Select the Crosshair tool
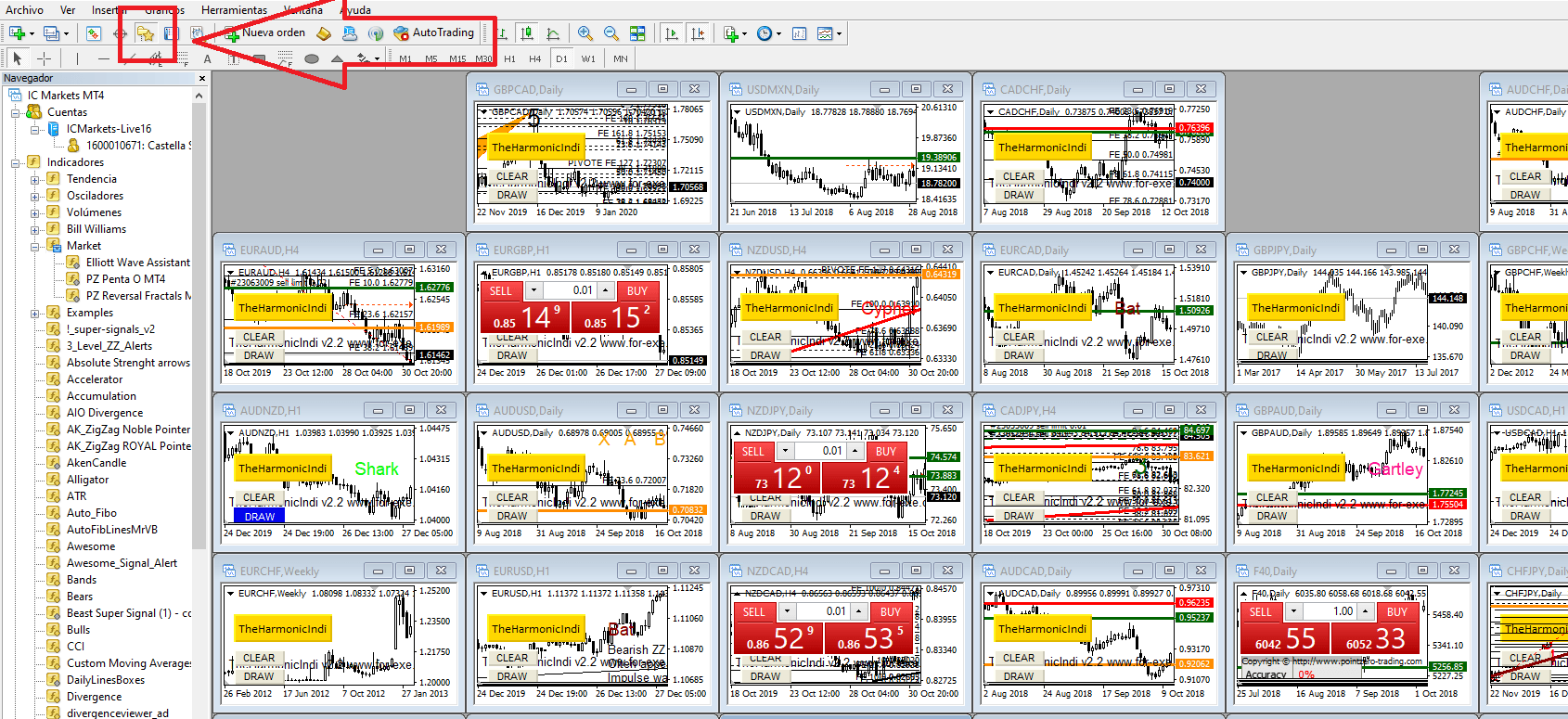The height and width of the screenshot is (719, 1568). pos(44,58)
